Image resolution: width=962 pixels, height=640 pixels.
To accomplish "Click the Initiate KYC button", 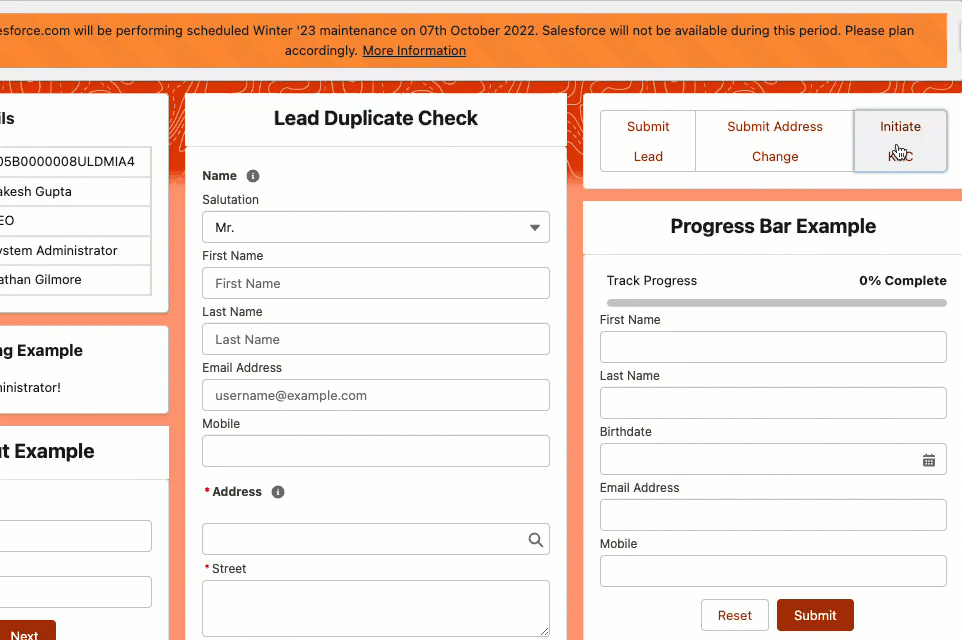I will 899,141.
